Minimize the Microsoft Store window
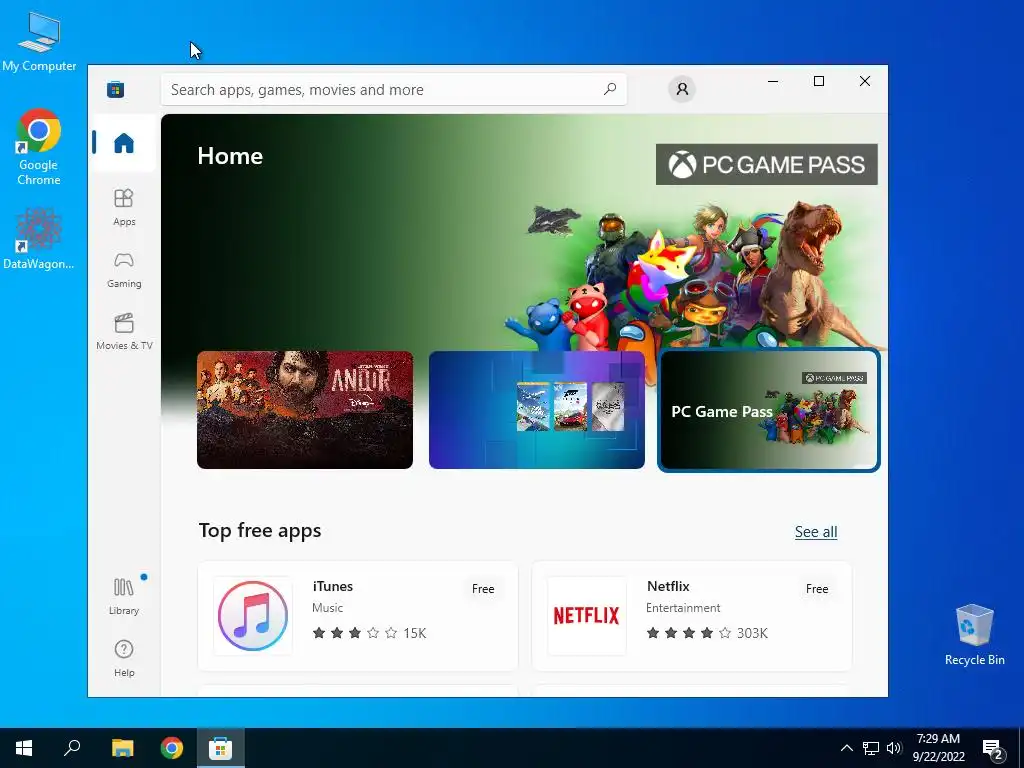Screen dimensions: 1024x768 (773, 81)
